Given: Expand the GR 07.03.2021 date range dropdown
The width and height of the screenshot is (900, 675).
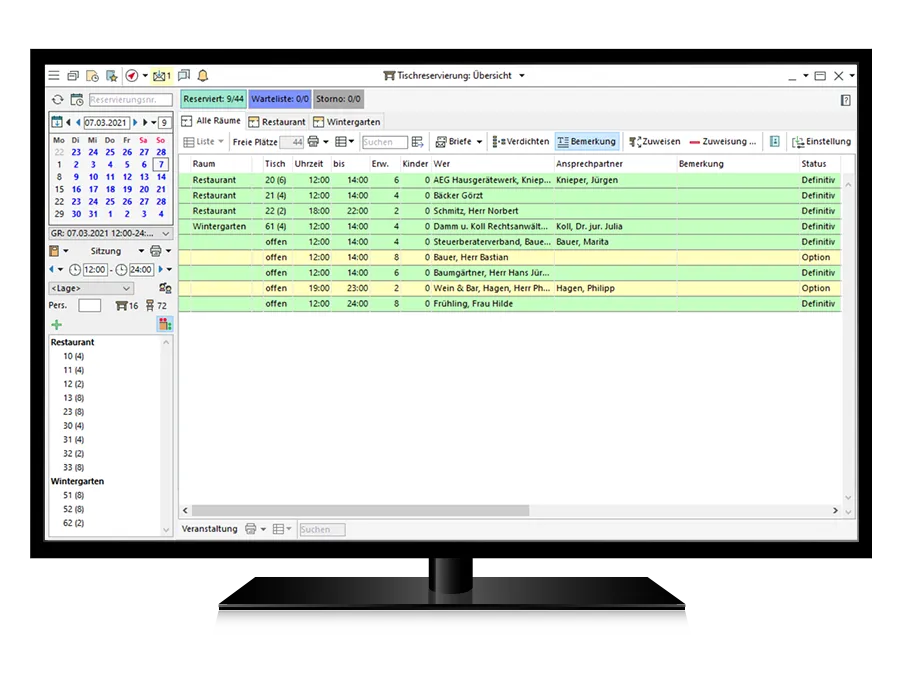Looking at the screenshot, I should click(110, 233).
